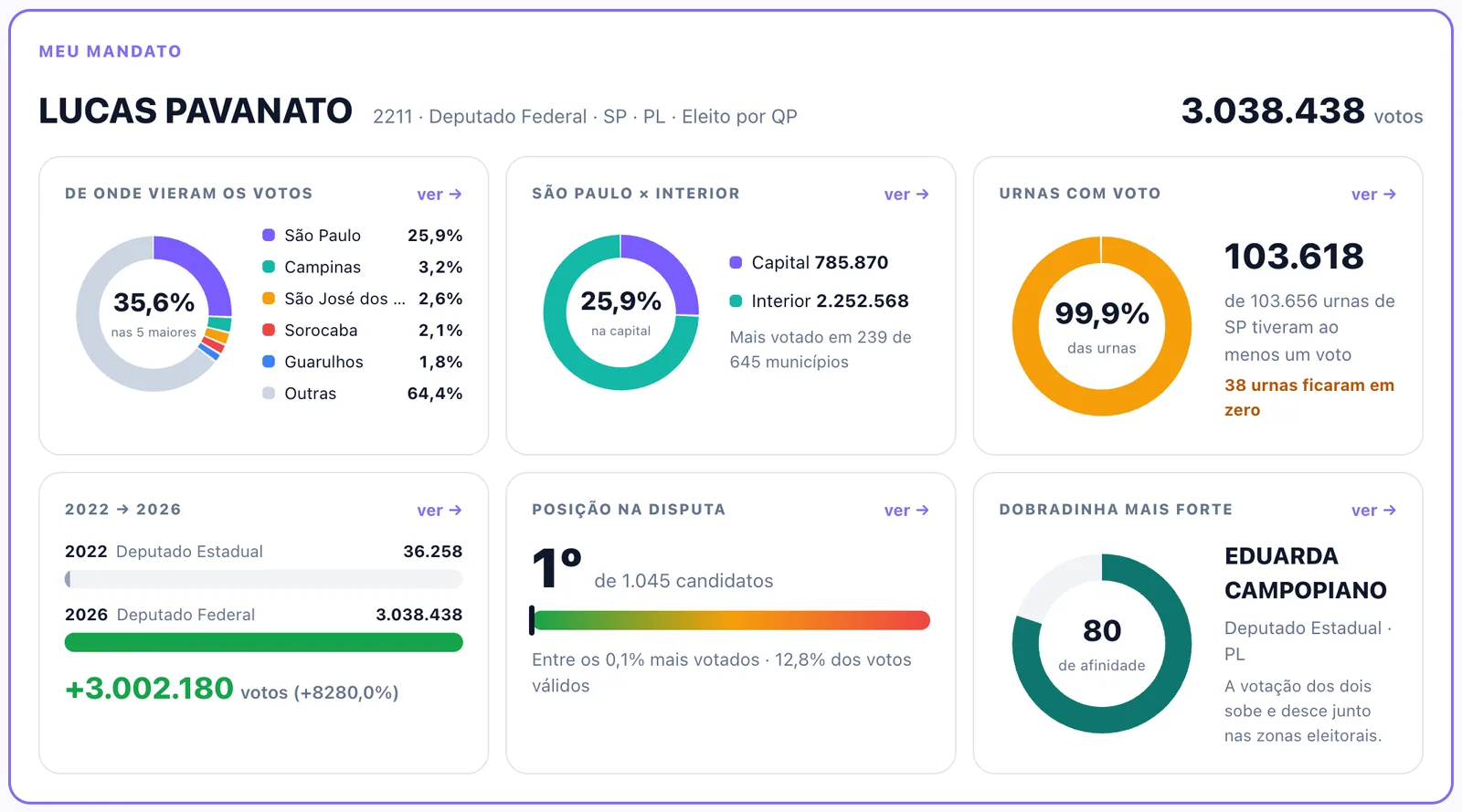
Task: Click the name LUCAS PAVANATO
Action: click(196, 111)
